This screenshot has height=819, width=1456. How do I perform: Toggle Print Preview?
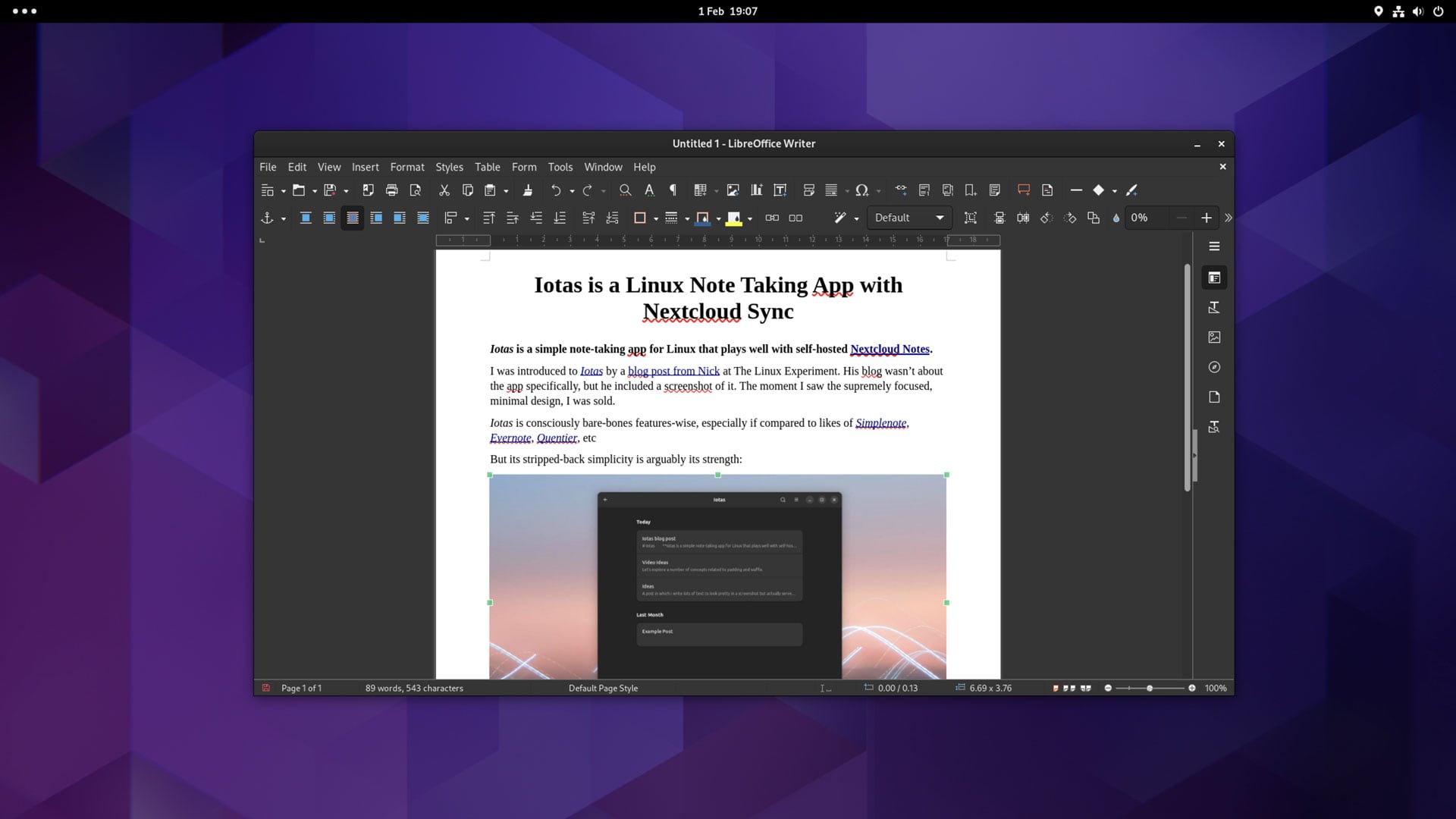coord(415,190)
